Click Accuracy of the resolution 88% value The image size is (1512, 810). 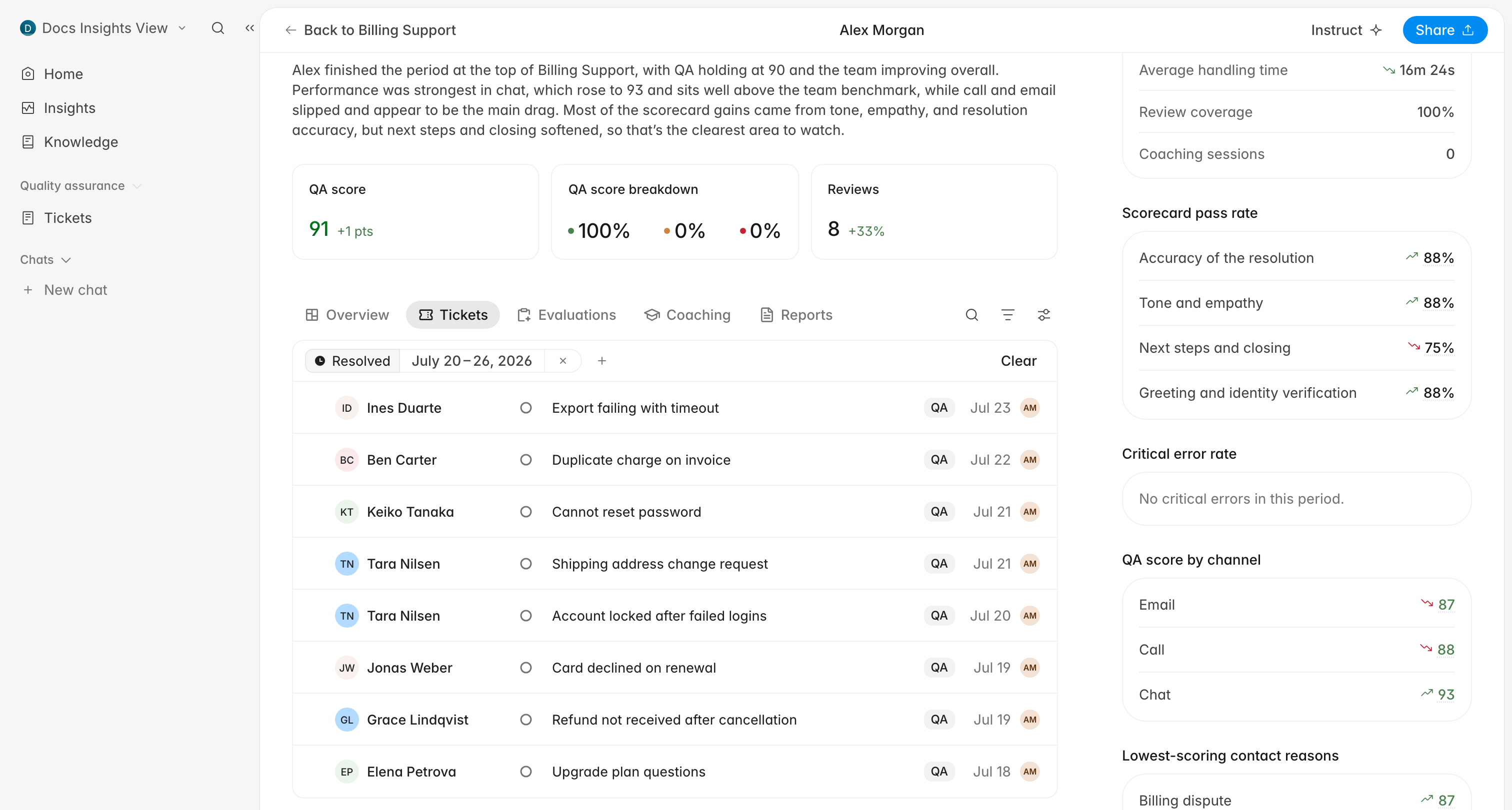tap(1438, 258)
